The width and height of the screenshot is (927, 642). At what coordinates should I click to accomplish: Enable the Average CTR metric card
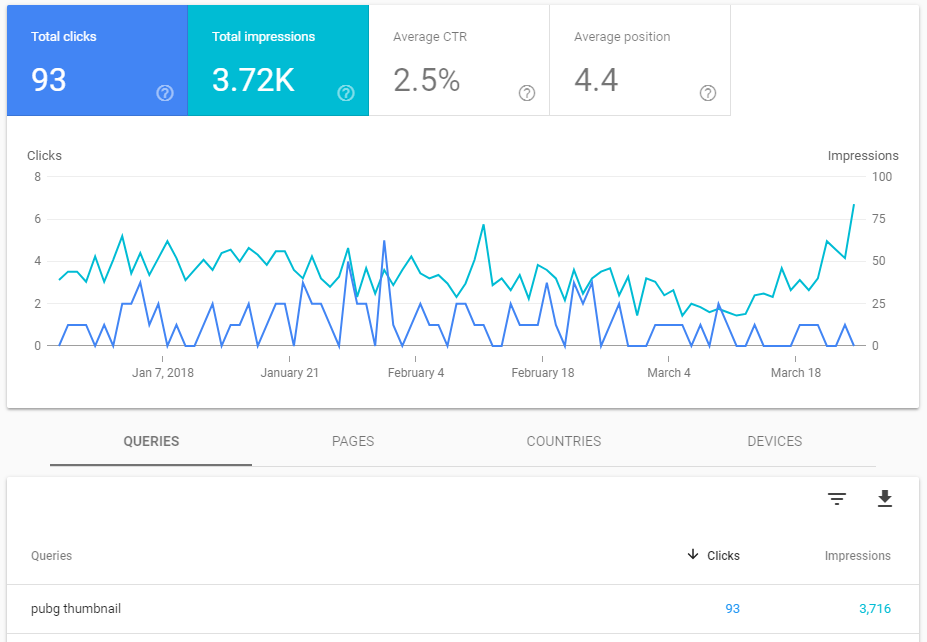[458, 61]
